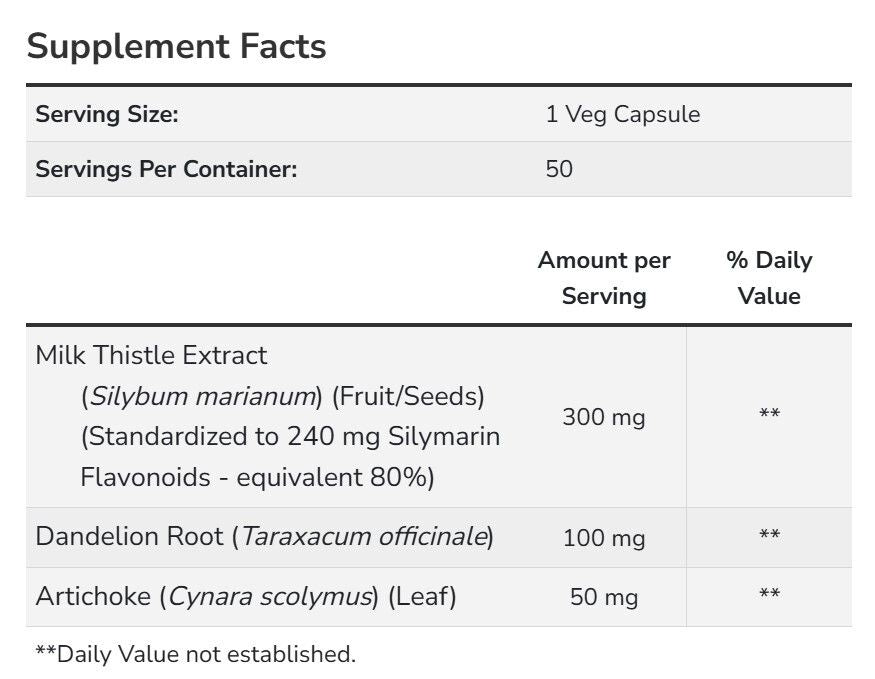Select the Artichoke Cynara scolymus row label
This screenshot has width=875, height=679.
click(246, 596)
